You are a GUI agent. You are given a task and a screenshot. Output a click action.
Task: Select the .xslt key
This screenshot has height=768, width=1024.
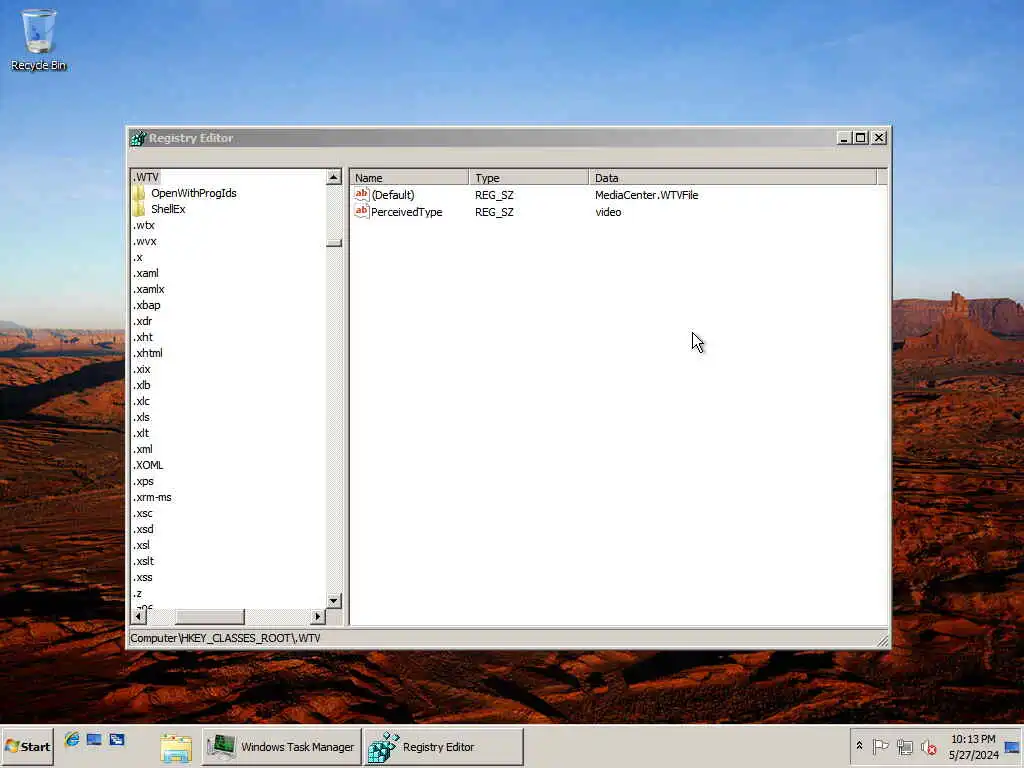point(144,561)
